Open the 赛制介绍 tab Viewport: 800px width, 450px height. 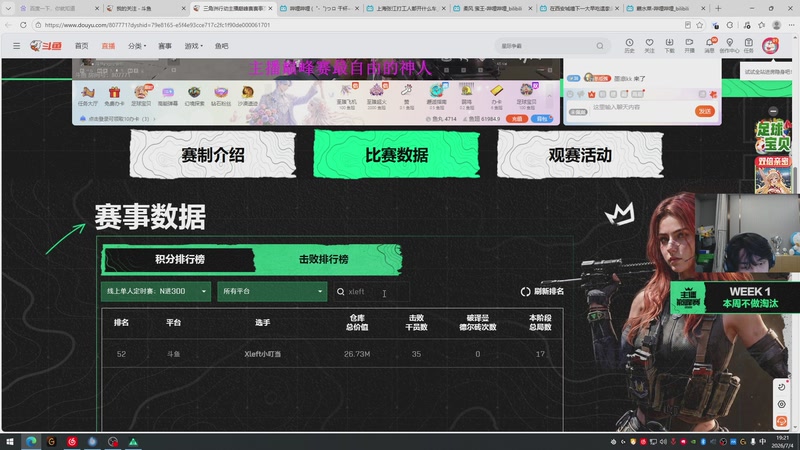[x=213, y=155]
